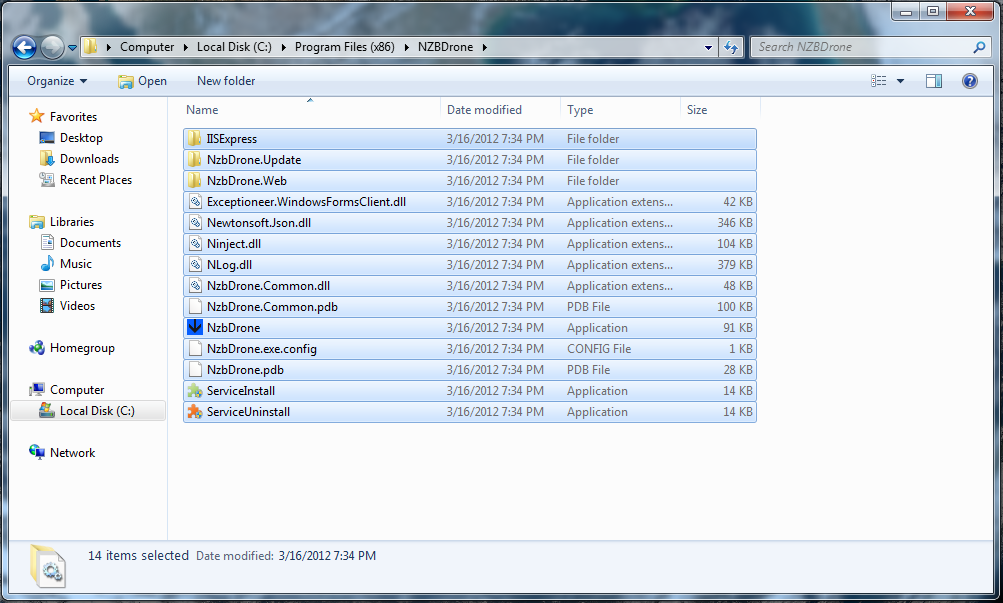This screenshot has height=603, width=1003.
Task: Refresh the NZBDrone folder view
Action: (x=731, y=47)
